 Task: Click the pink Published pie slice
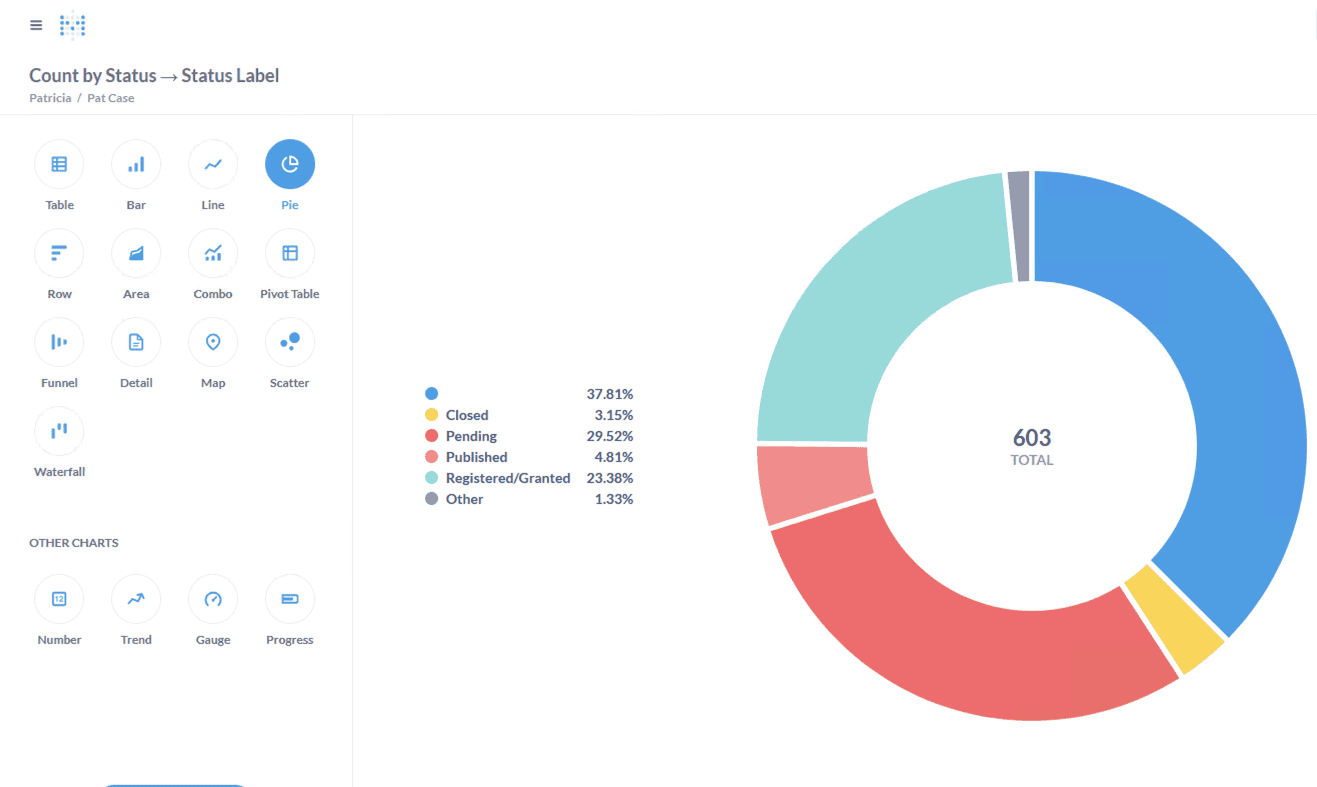[x=814, y=484]
